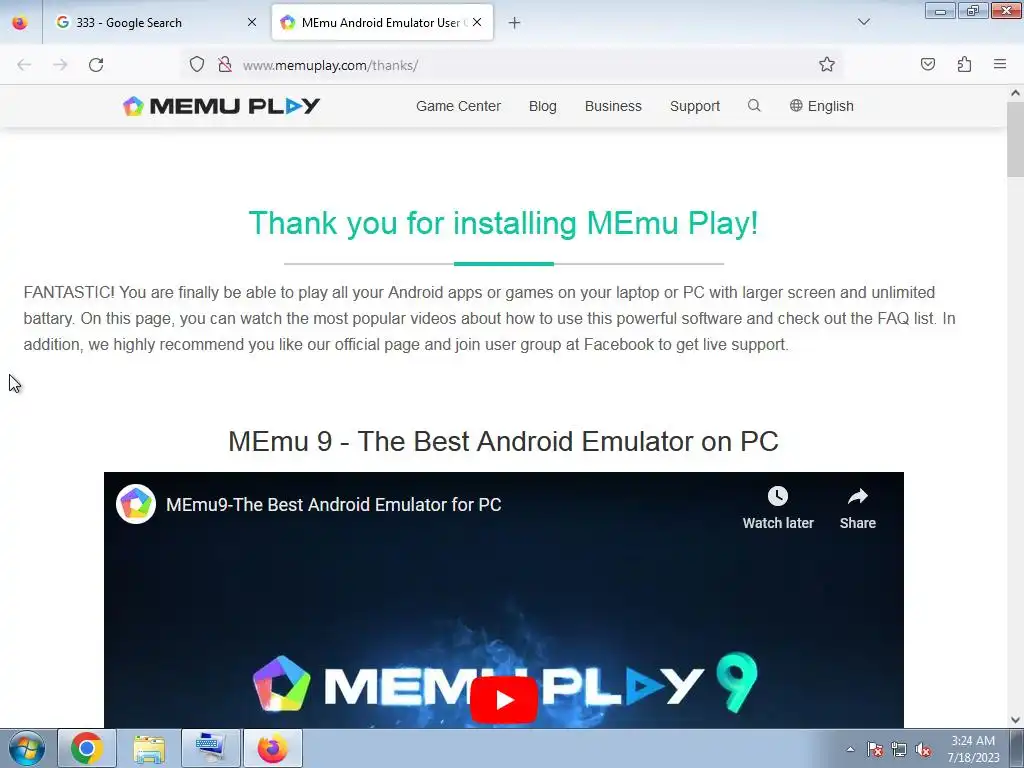Open the list all tabs chevron
This screenshot has width=1024, height=768.
(x=863, y=22)
